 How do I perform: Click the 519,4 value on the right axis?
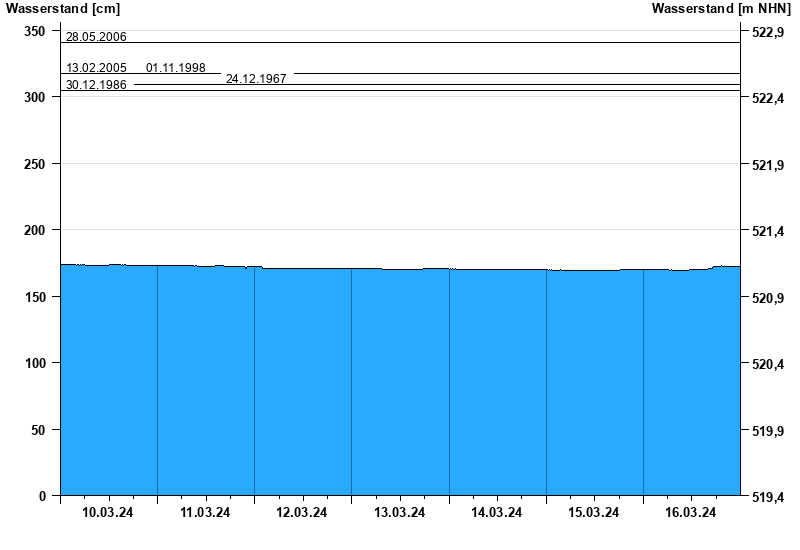[x=766, y=496]
